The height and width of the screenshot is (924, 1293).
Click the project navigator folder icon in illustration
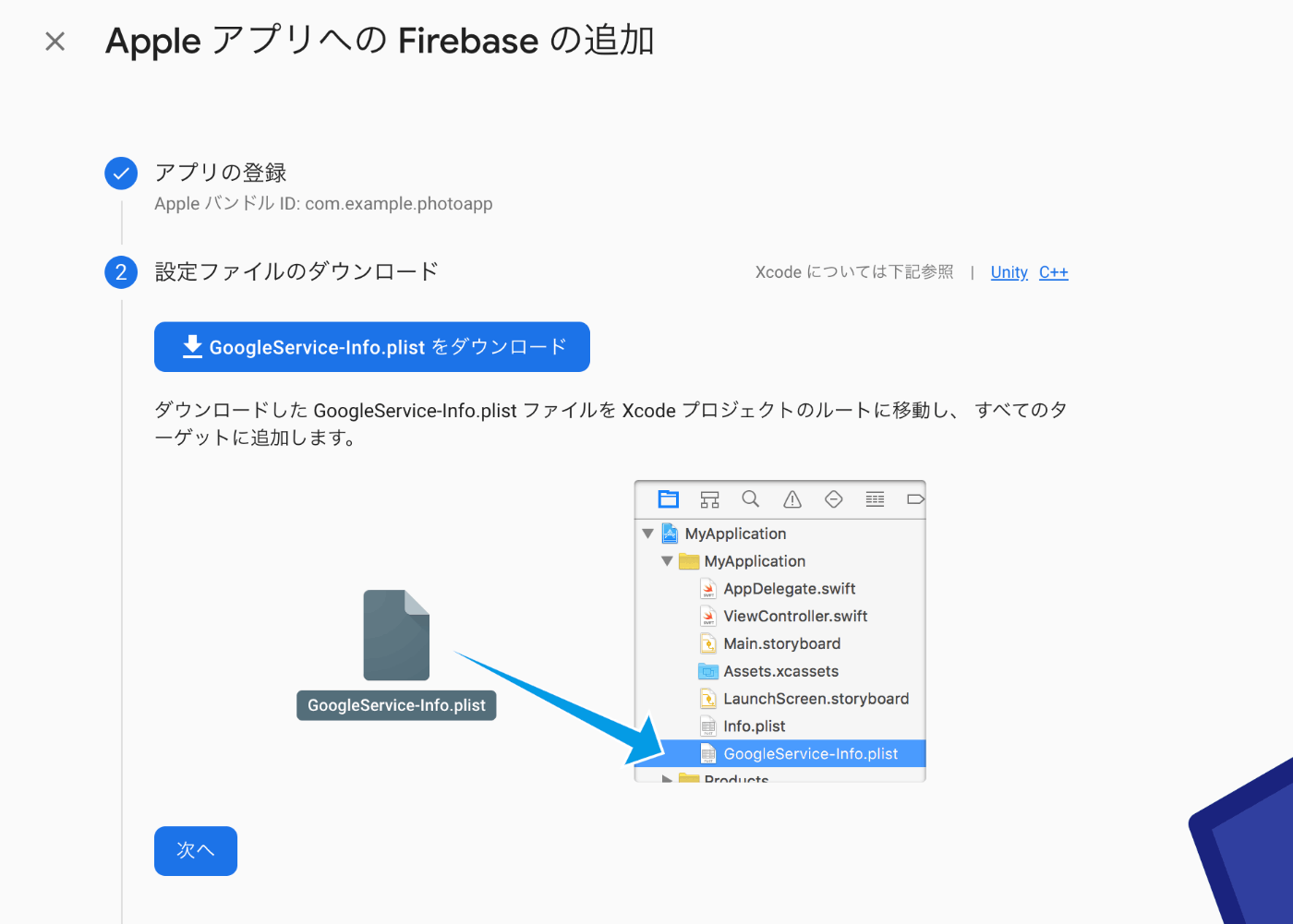coord(669,499)
